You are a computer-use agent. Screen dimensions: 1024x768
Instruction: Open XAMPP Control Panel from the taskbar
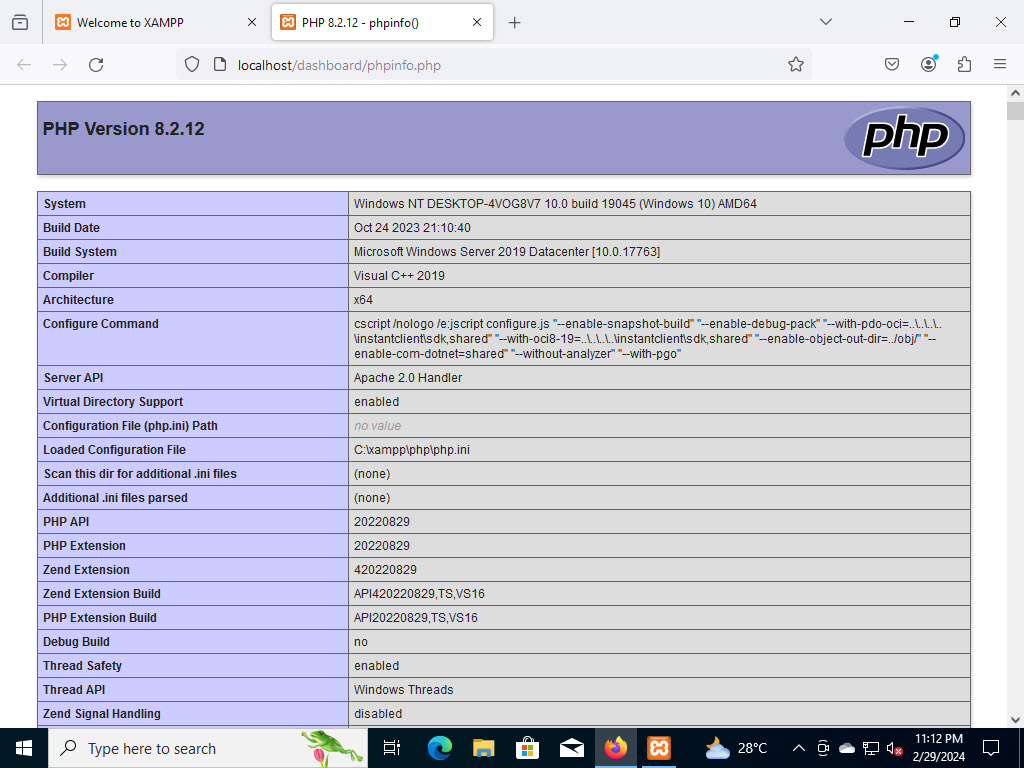click(x=658, y=747)
